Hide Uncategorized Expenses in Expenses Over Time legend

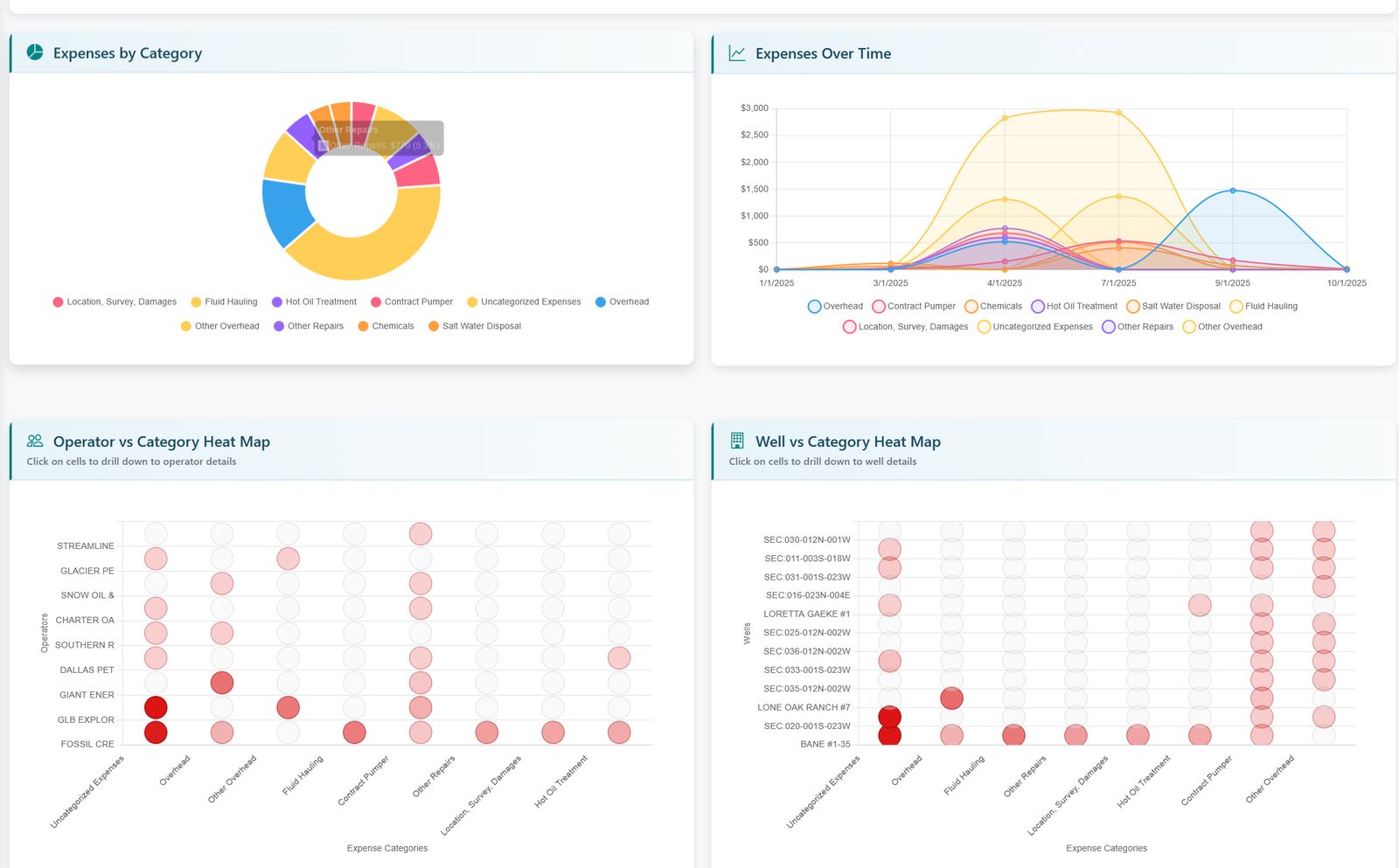[x=1035, y=327]
